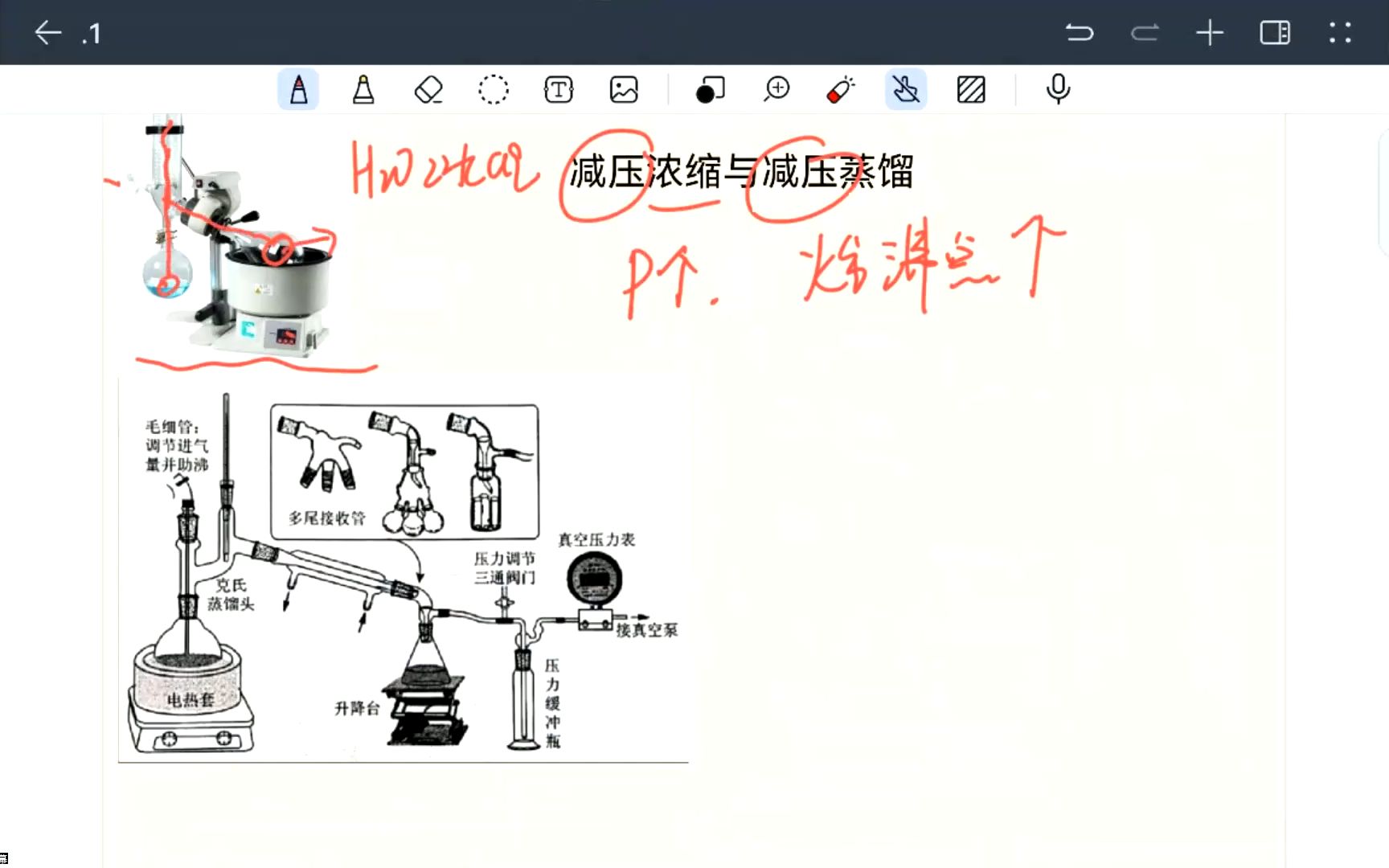The width and height of the screenshot is (1389, 868).
Task: Click the vacuum distillation apparatus diagram
Action: point(403,570)
